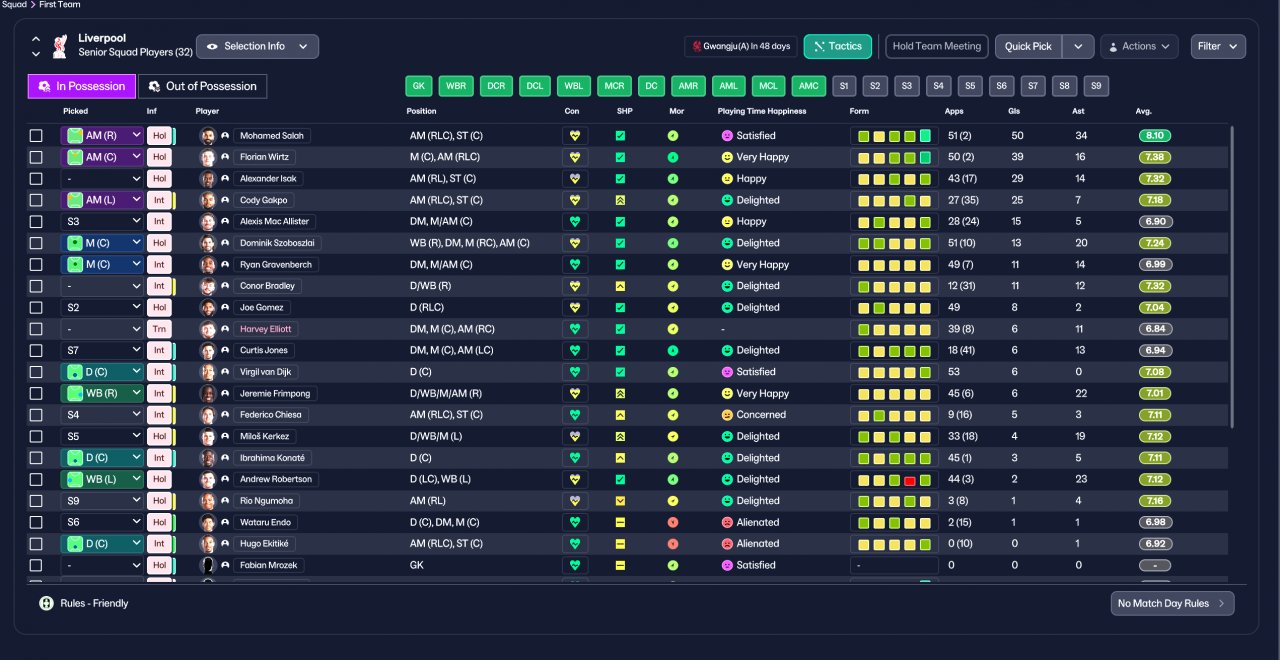Image resolution: width=1280 pixels, height=660 pixels.
Task: Tick the checkbox for Florian Wirtz
Action: pos(36,157)
